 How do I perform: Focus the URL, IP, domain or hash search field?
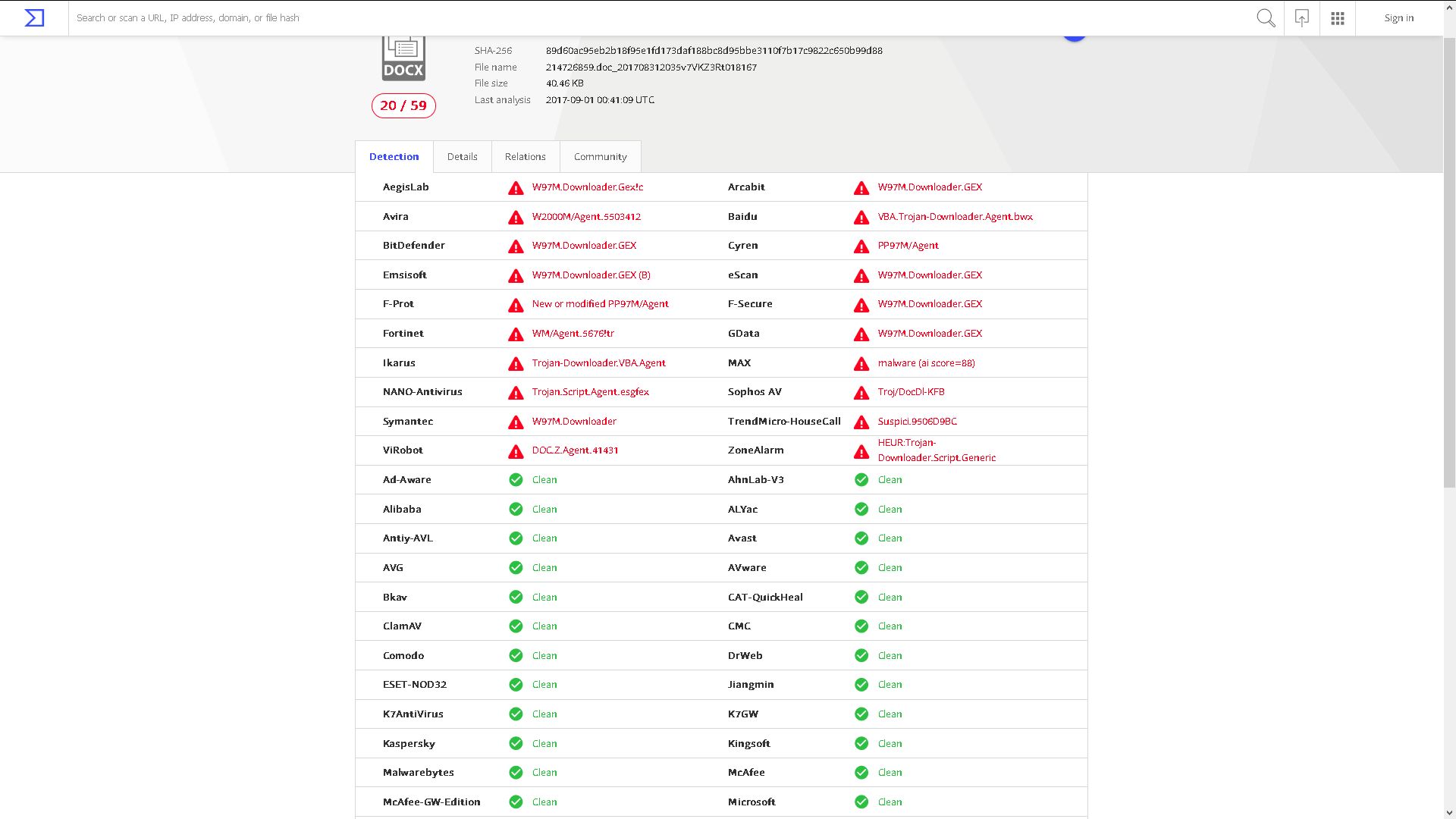pyautogui.click(x=660, y=17)
